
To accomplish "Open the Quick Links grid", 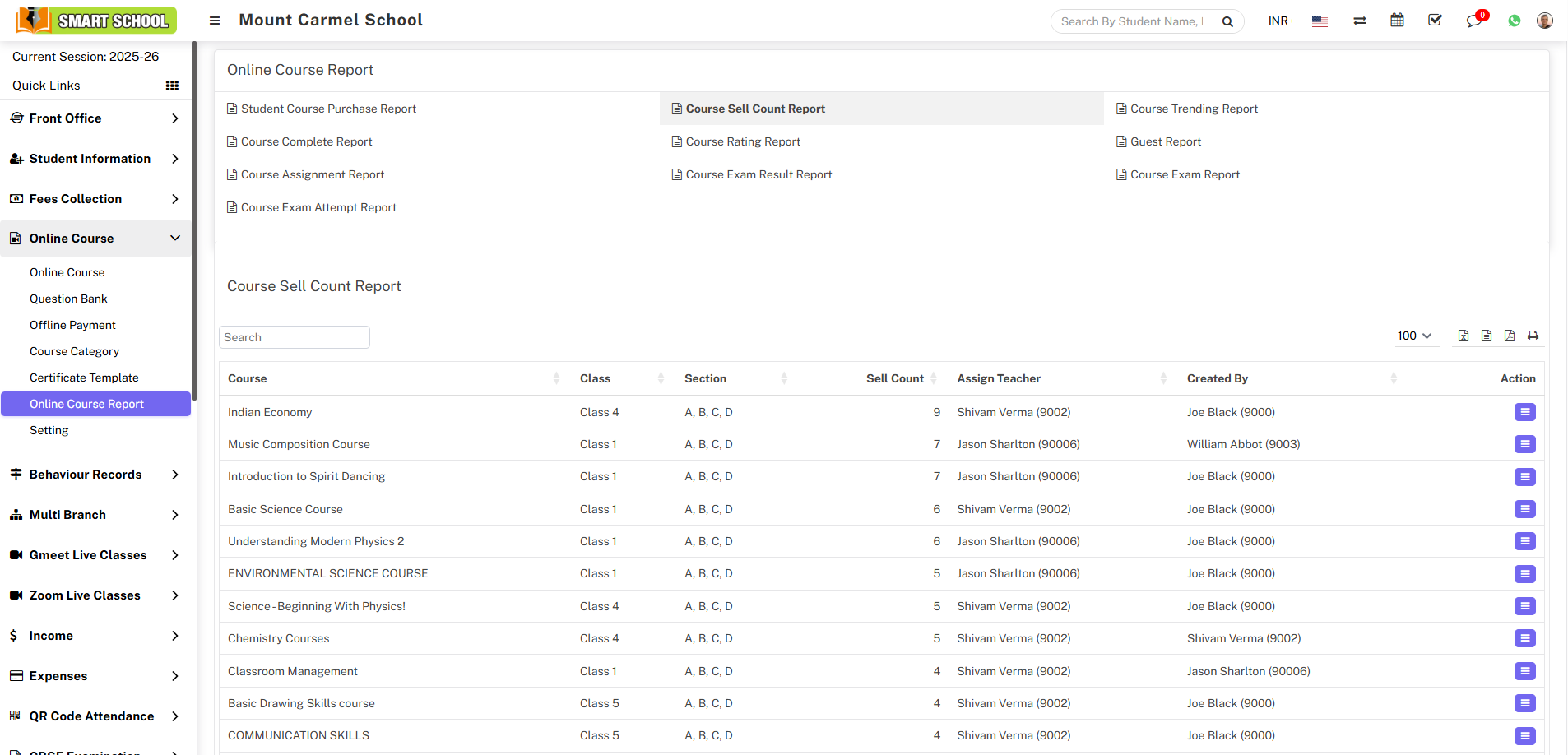I will (172, 86).
